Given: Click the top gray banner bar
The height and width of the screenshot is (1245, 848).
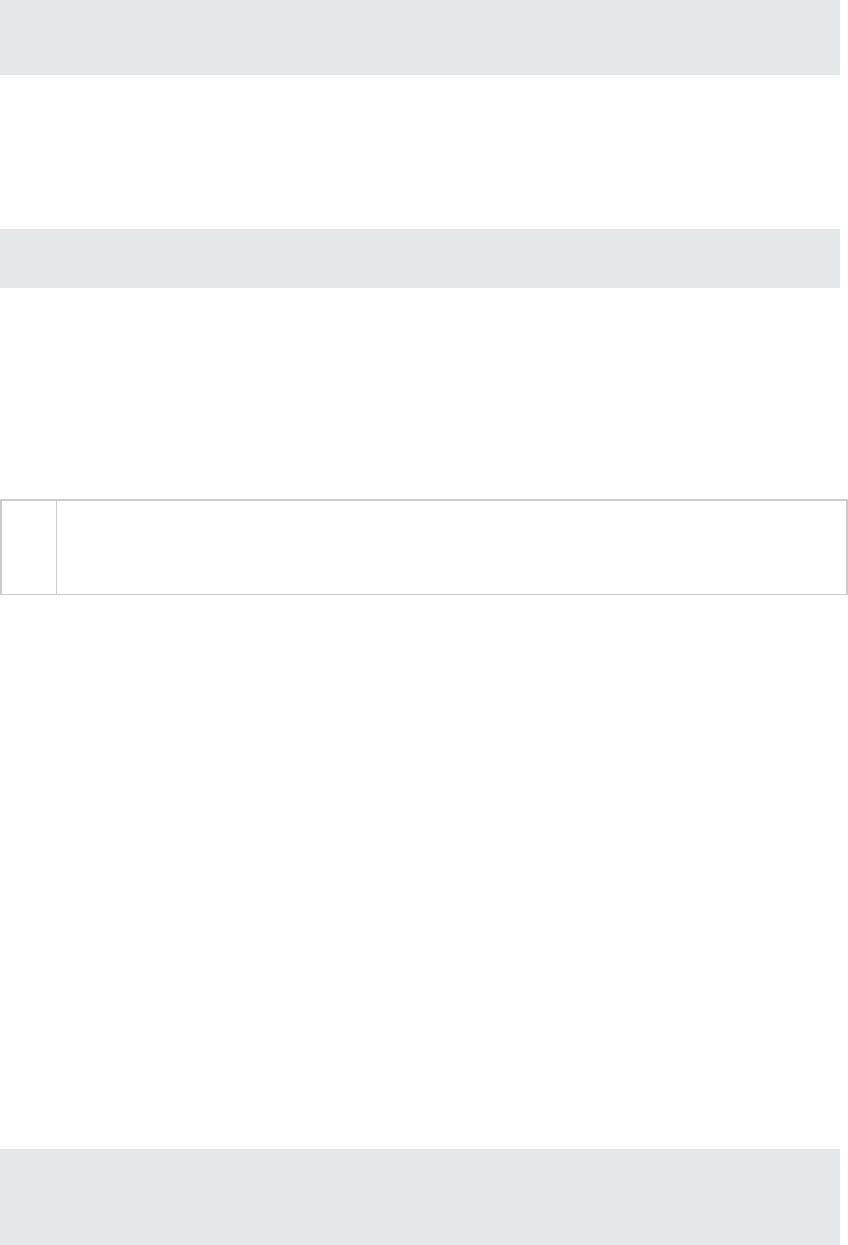Looking at the screenshot, I should coord(420,37).
